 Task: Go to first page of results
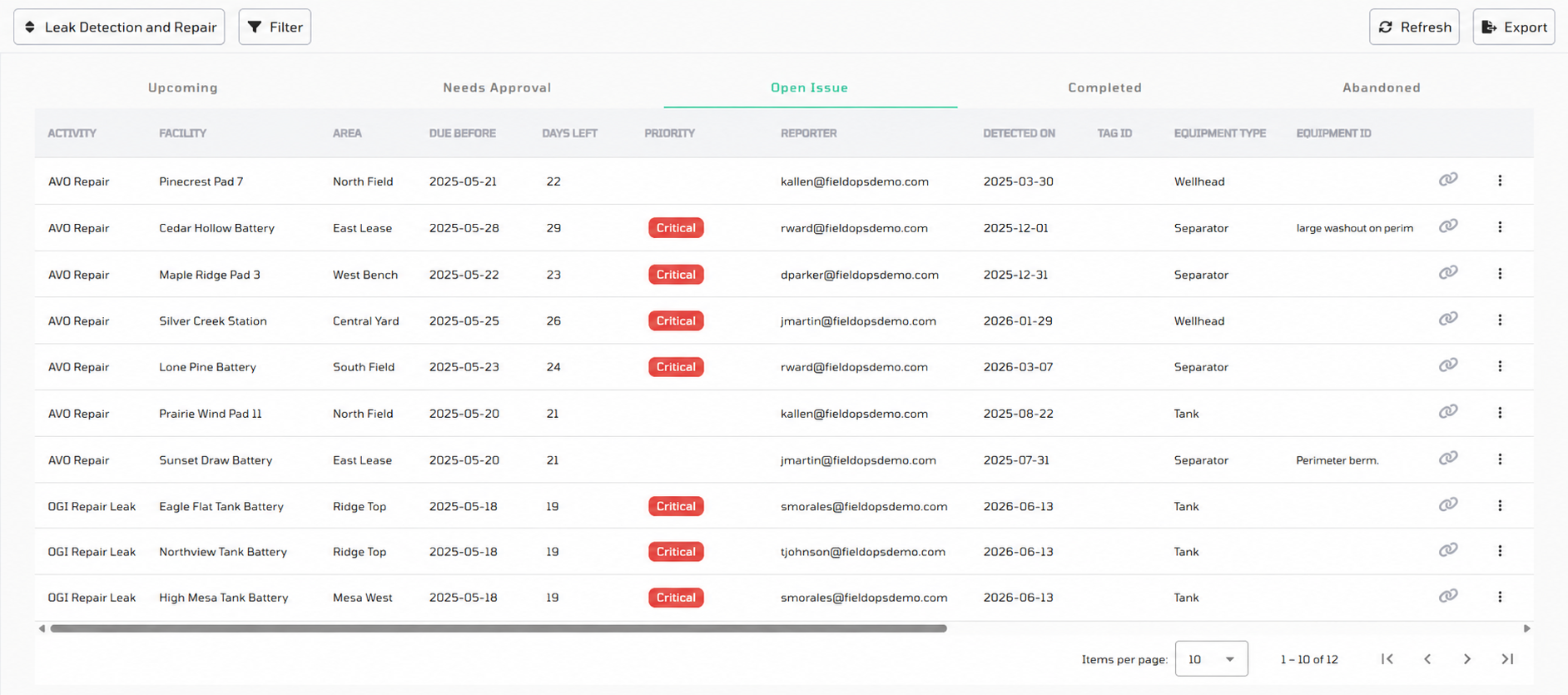[1387, 659]
